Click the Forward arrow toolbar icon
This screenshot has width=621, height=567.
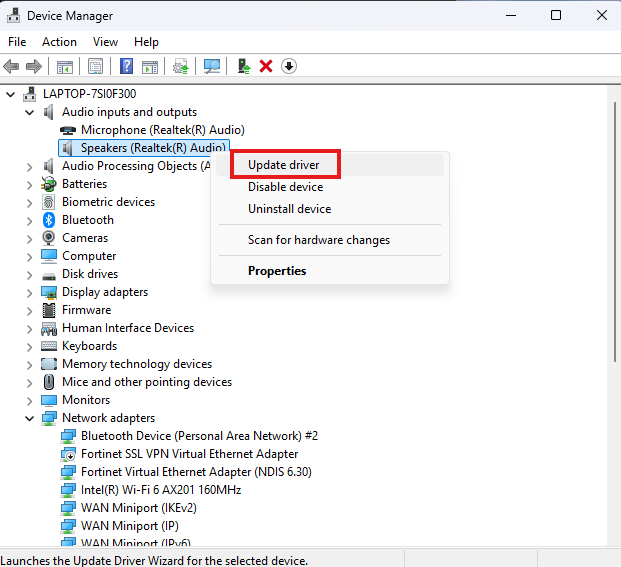coord(34,66)
